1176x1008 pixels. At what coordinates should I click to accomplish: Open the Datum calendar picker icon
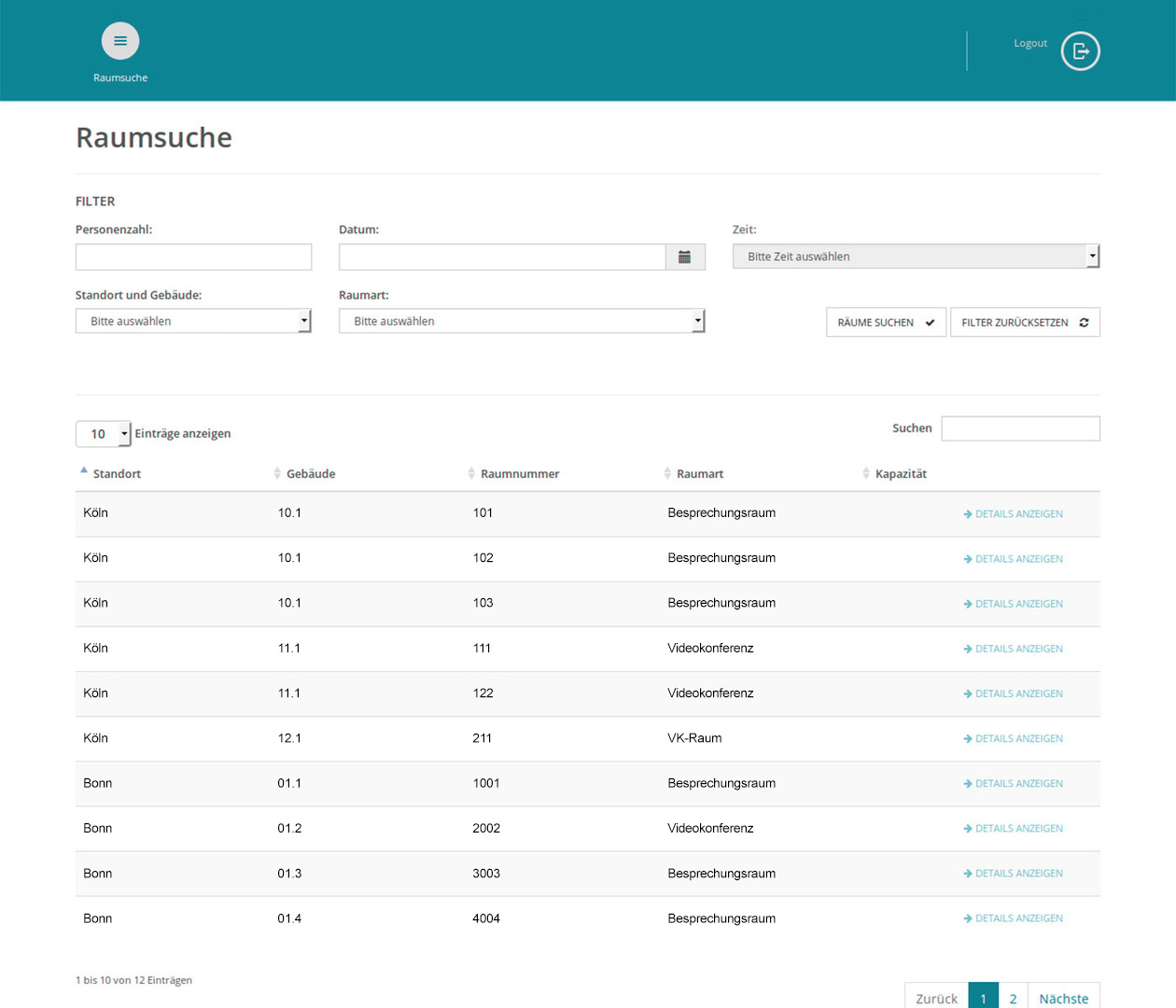point(685,257)
